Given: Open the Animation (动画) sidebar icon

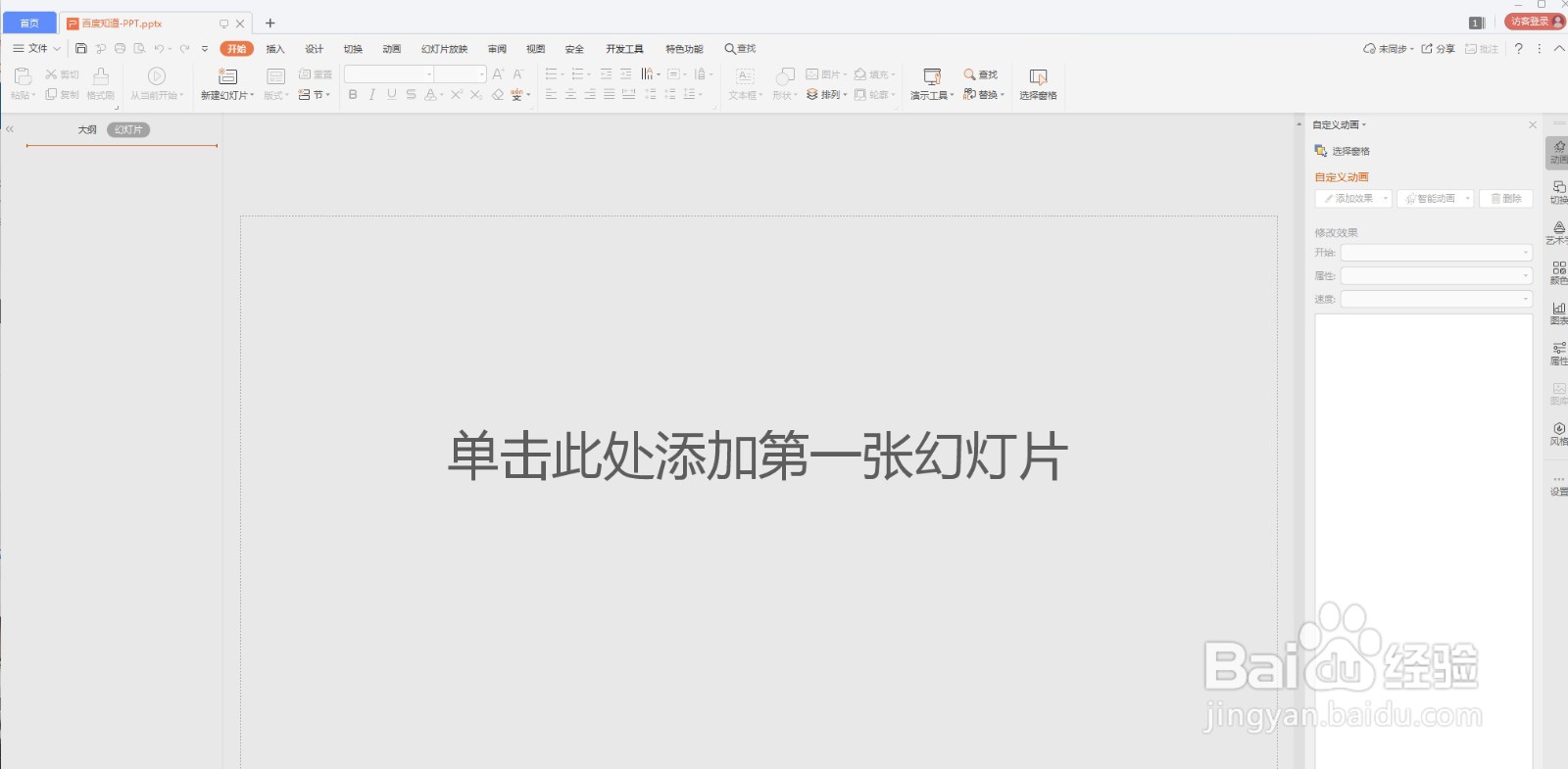Looking at the screenshot, I should [x=1559, y=151].
